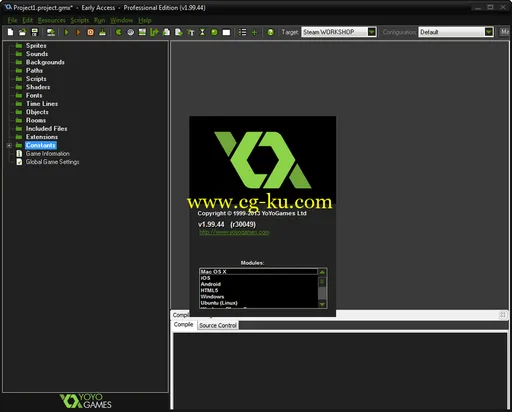Screen dimensions: 512x412
Task: Select Paths folder in resource tree
Action: pyautogui.click(x=34, y=71)
